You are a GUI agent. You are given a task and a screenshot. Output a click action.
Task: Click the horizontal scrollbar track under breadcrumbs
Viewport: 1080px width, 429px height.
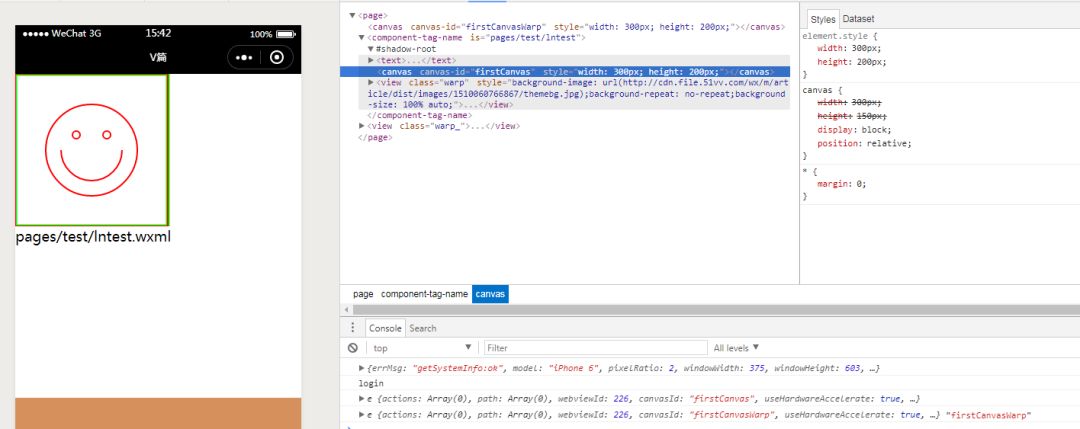(x=715, y=310)
